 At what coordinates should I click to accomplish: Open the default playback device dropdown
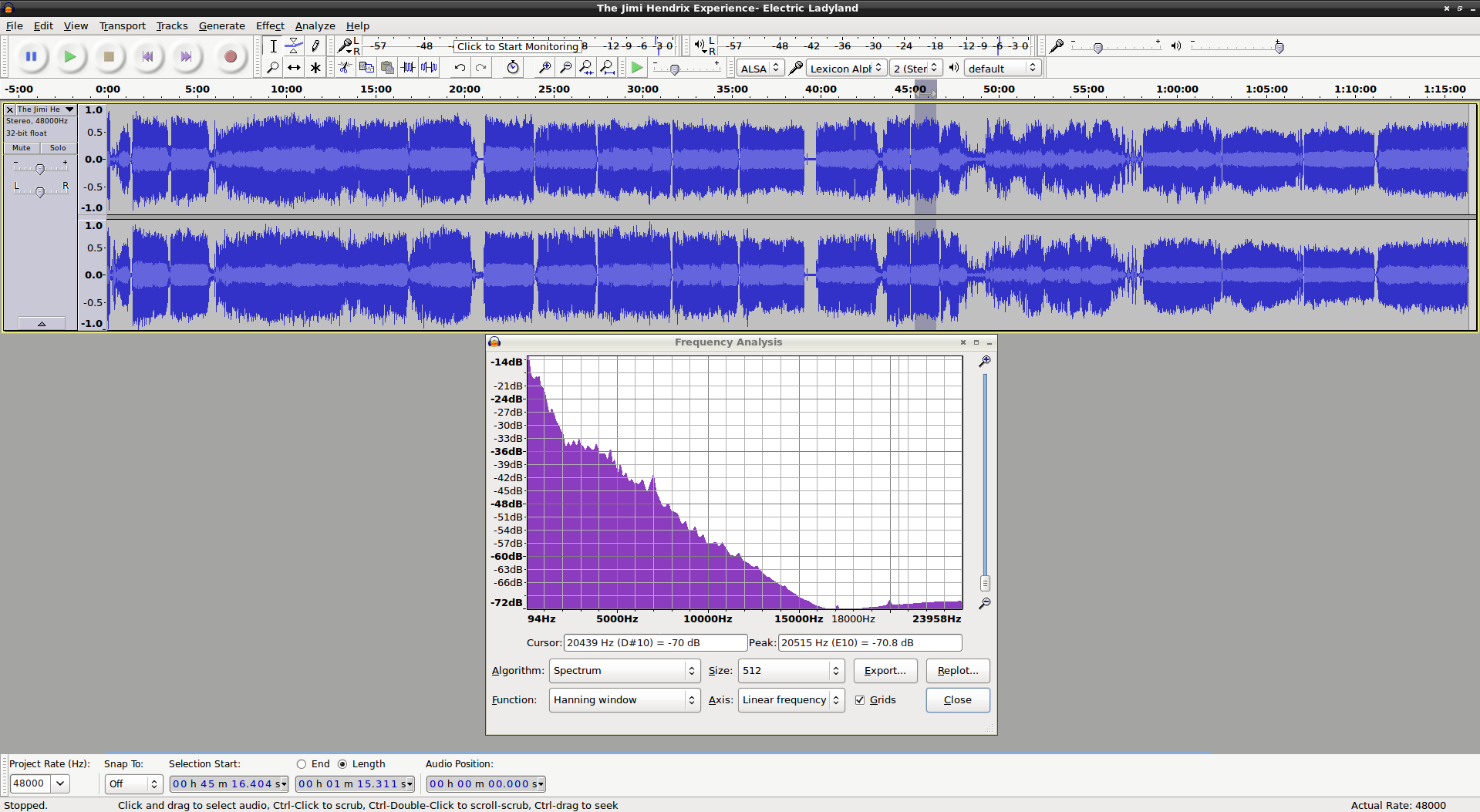click(1003, 68)
